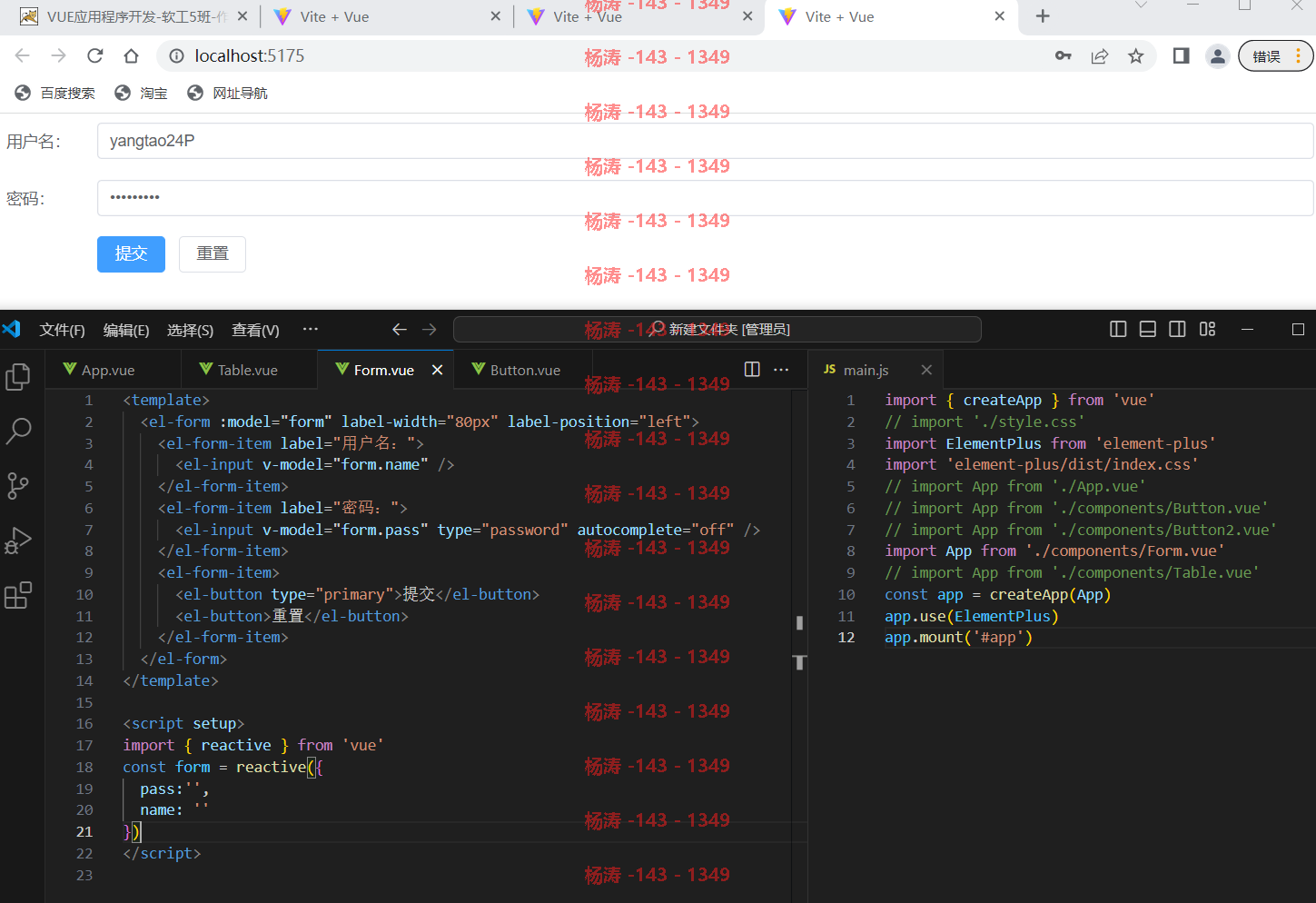1316x903 pixels.
Task: Close the active Vite + Vue tab
Action: click(x=999, y=16)
